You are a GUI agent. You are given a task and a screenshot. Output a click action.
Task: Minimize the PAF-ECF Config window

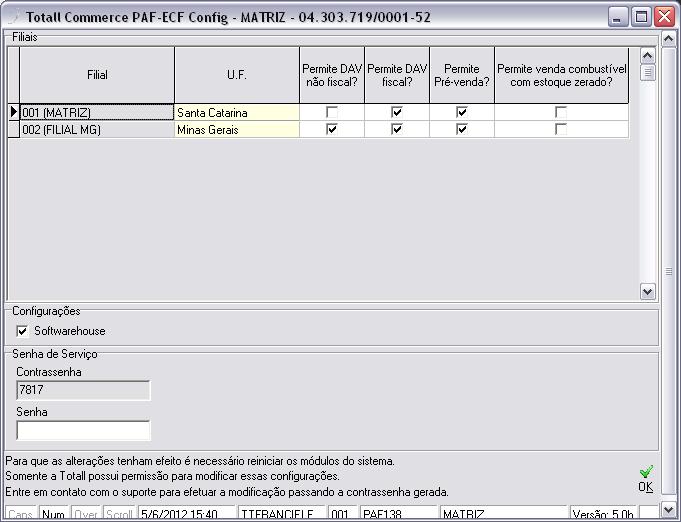coord(617,17)
